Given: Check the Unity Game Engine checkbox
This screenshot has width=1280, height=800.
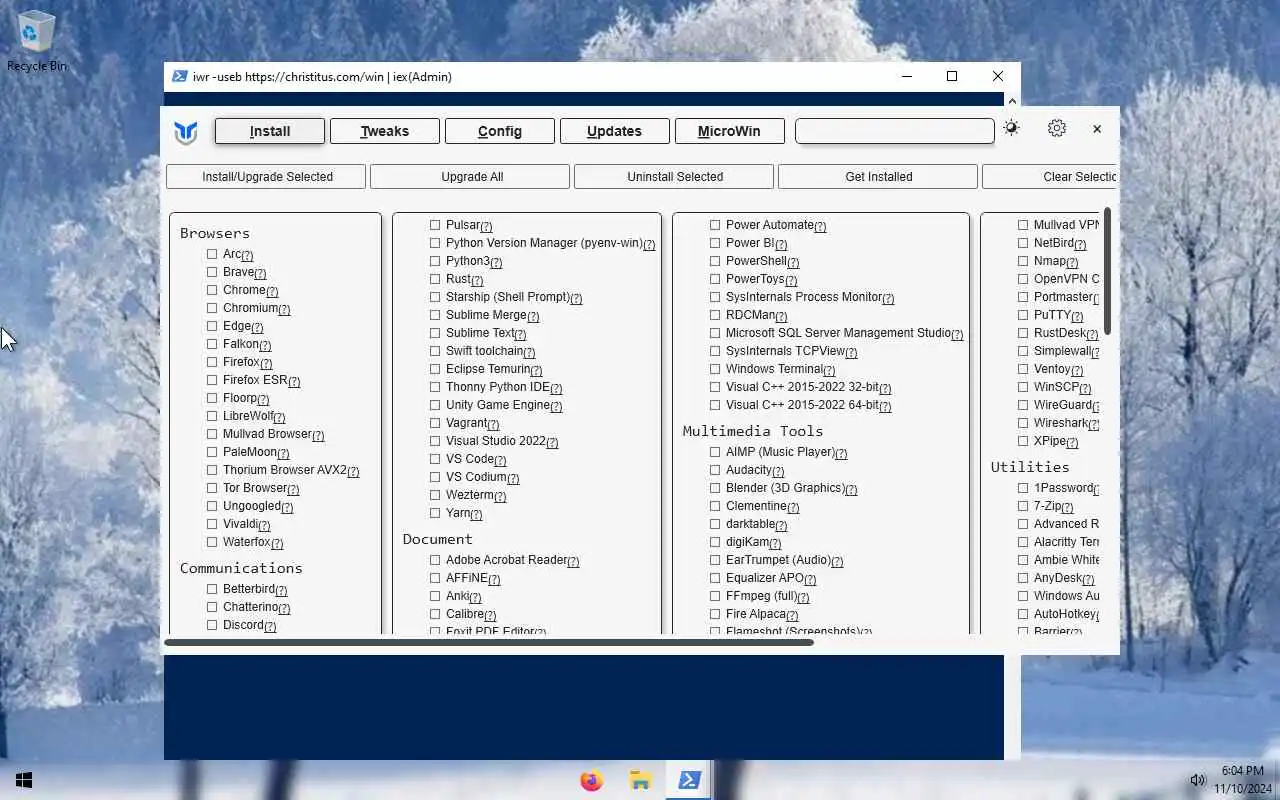Looking at the screenshot, I should click(435, 405).
